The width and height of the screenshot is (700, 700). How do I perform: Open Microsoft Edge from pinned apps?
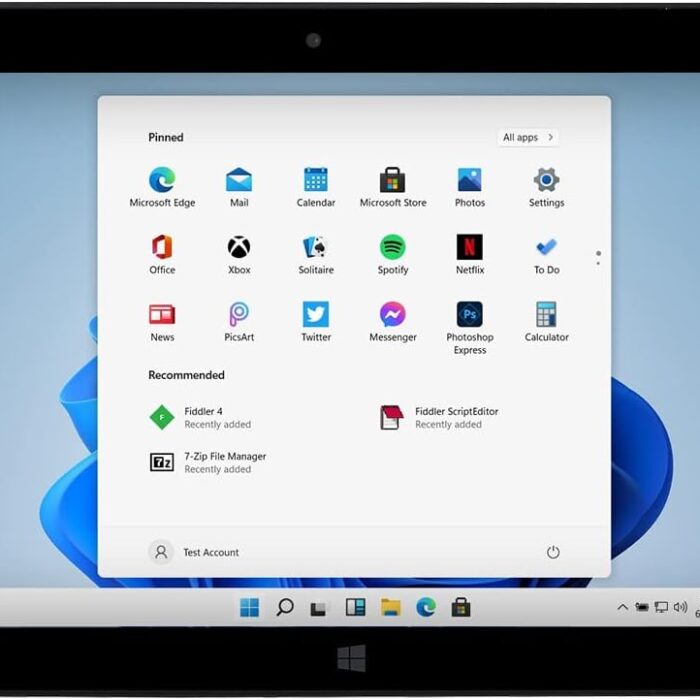(x=162, y=187)
